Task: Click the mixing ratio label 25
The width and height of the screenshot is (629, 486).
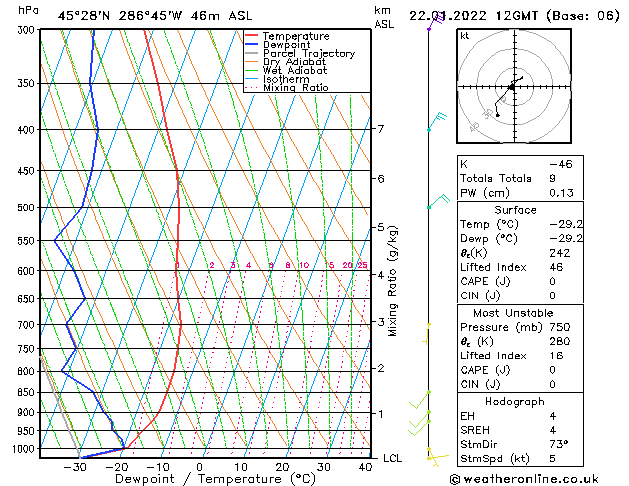Action: [x=363, y=265]
